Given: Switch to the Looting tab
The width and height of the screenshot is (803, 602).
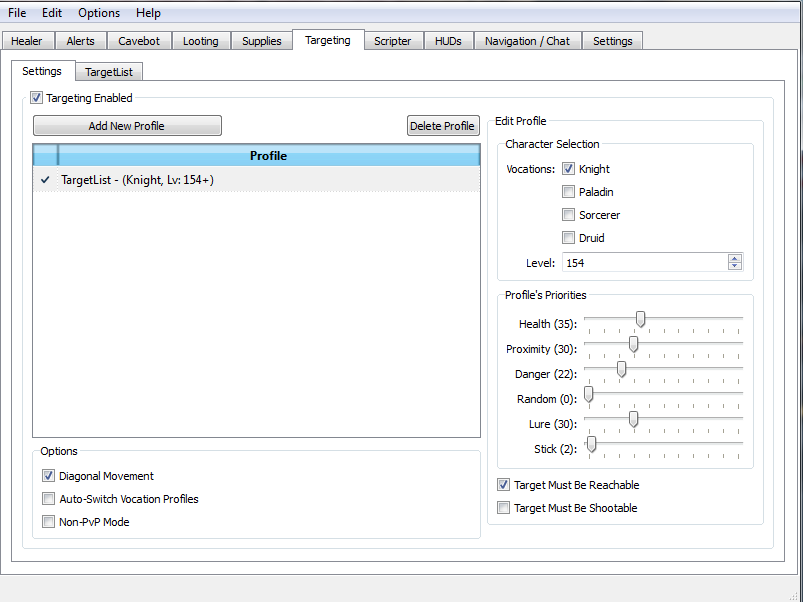Looking at the screenshot, I should tap(200, 41).
